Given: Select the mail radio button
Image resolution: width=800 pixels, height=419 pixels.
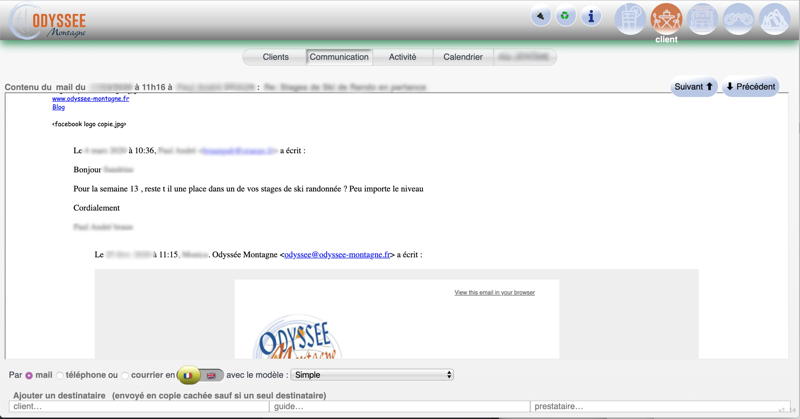Looking at the screenshot, I should 29,376.
